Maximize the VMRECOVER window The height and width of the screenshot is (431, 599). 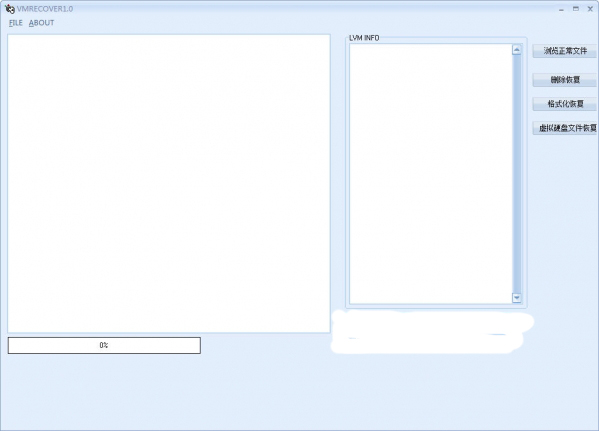click(576, 9)
